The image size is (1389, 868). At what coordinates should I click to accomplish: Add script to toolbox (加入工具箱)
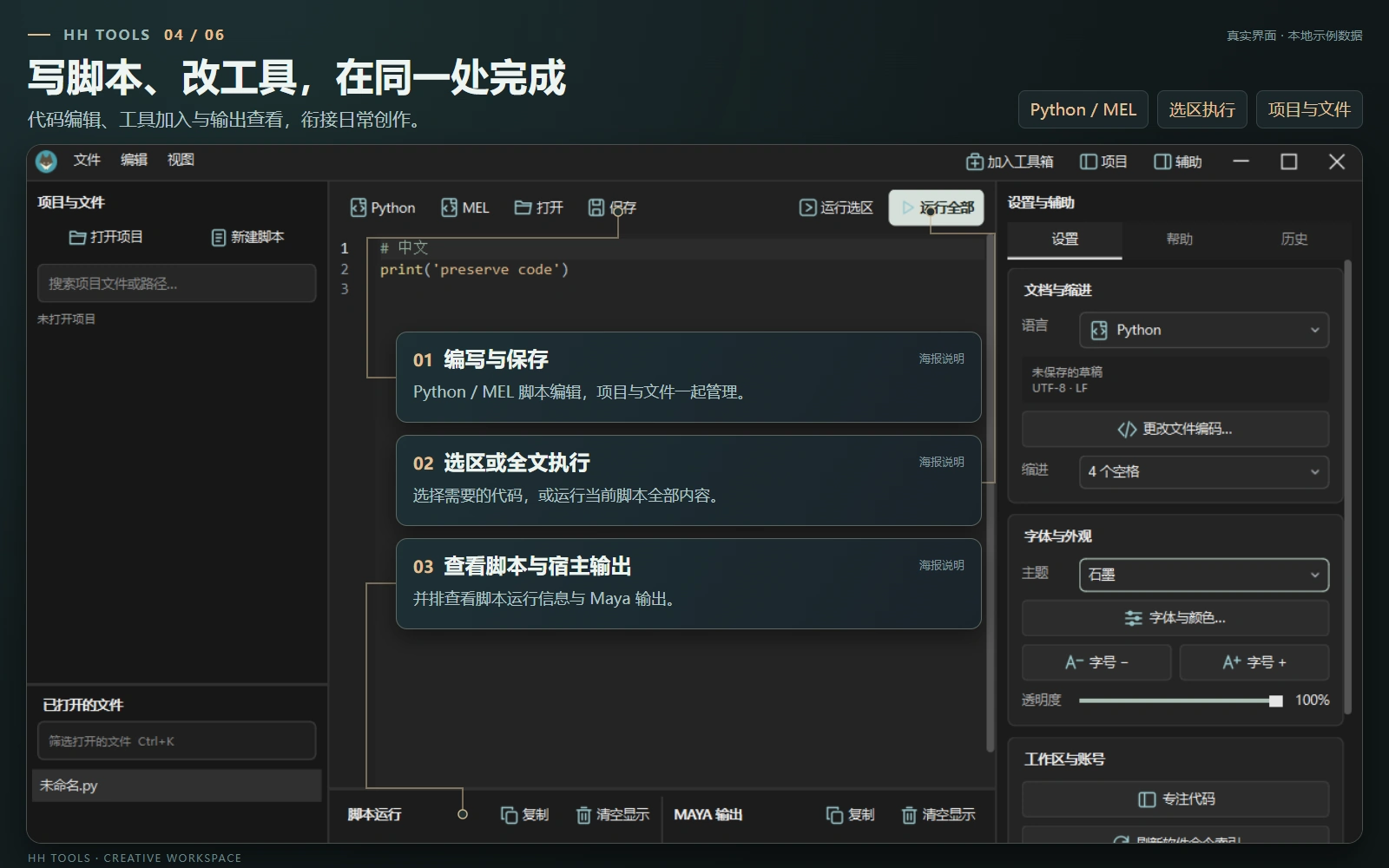[1010, 161]
